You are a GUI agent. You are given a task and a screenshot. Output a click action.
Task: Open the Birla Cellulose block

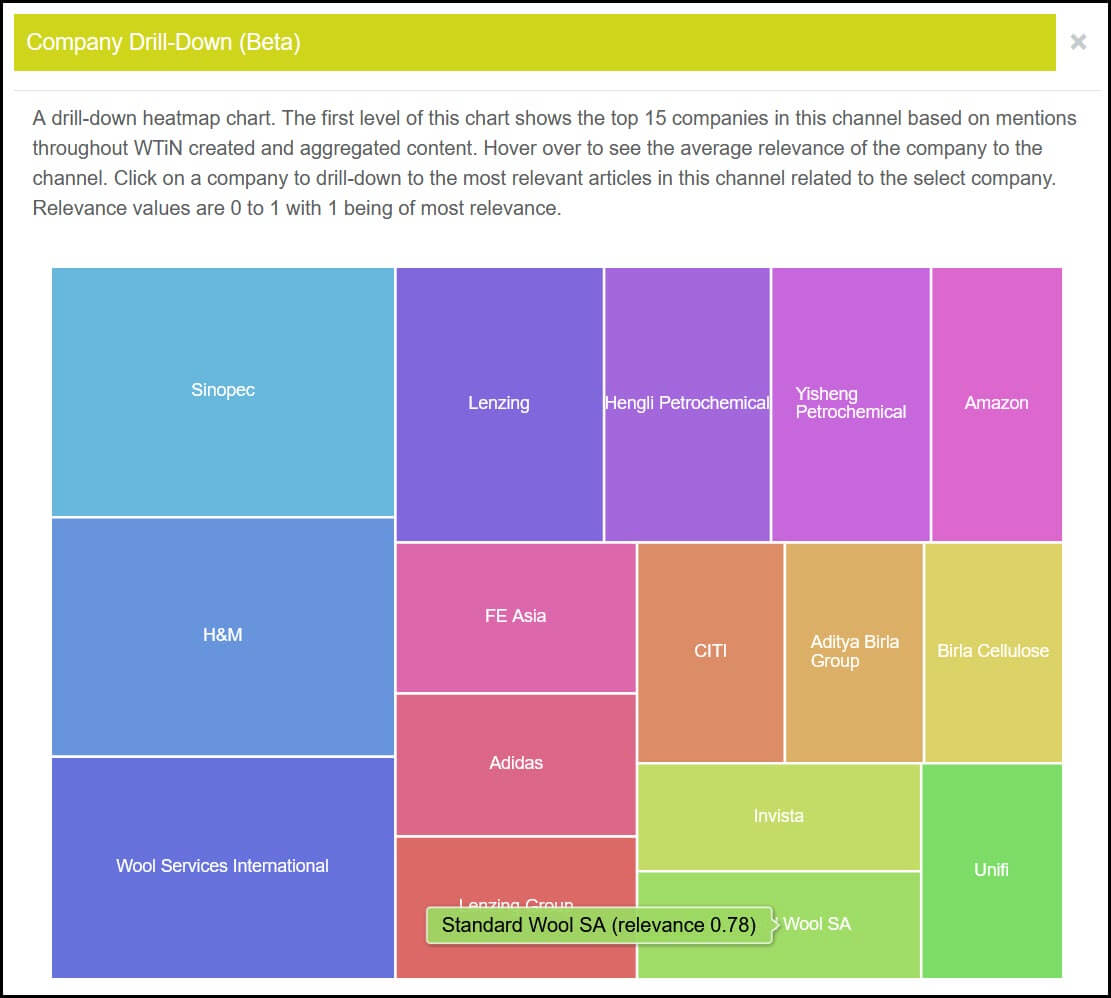(x=993, y=652)
